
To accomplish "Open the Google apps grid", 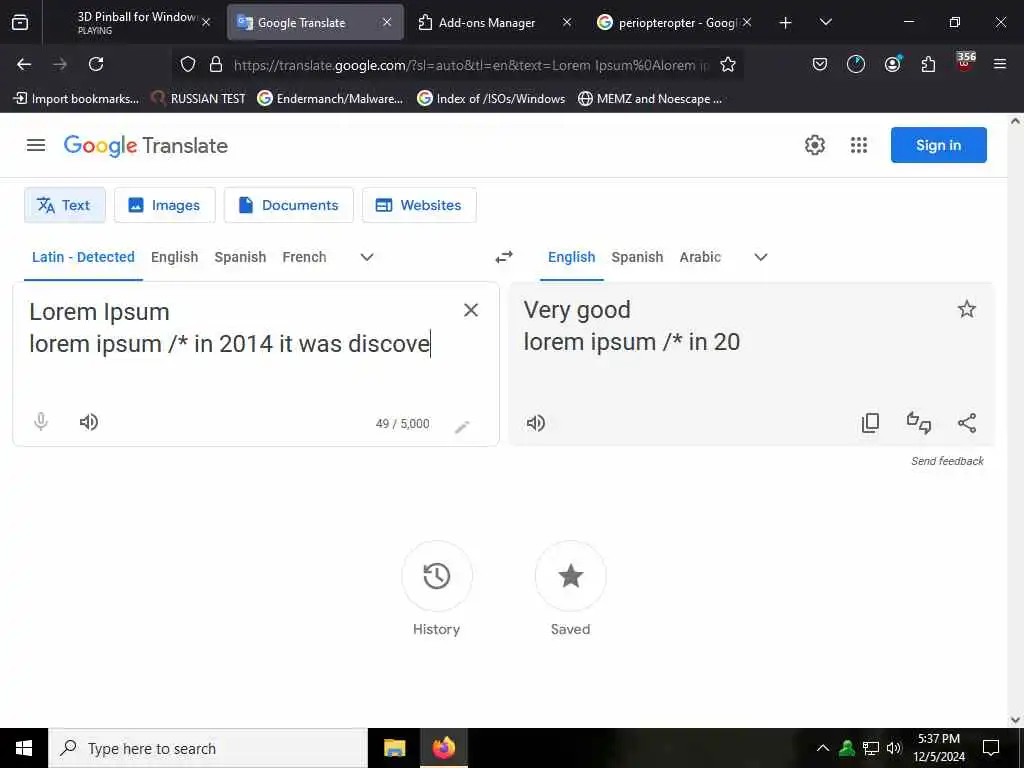I will (859, 145).
